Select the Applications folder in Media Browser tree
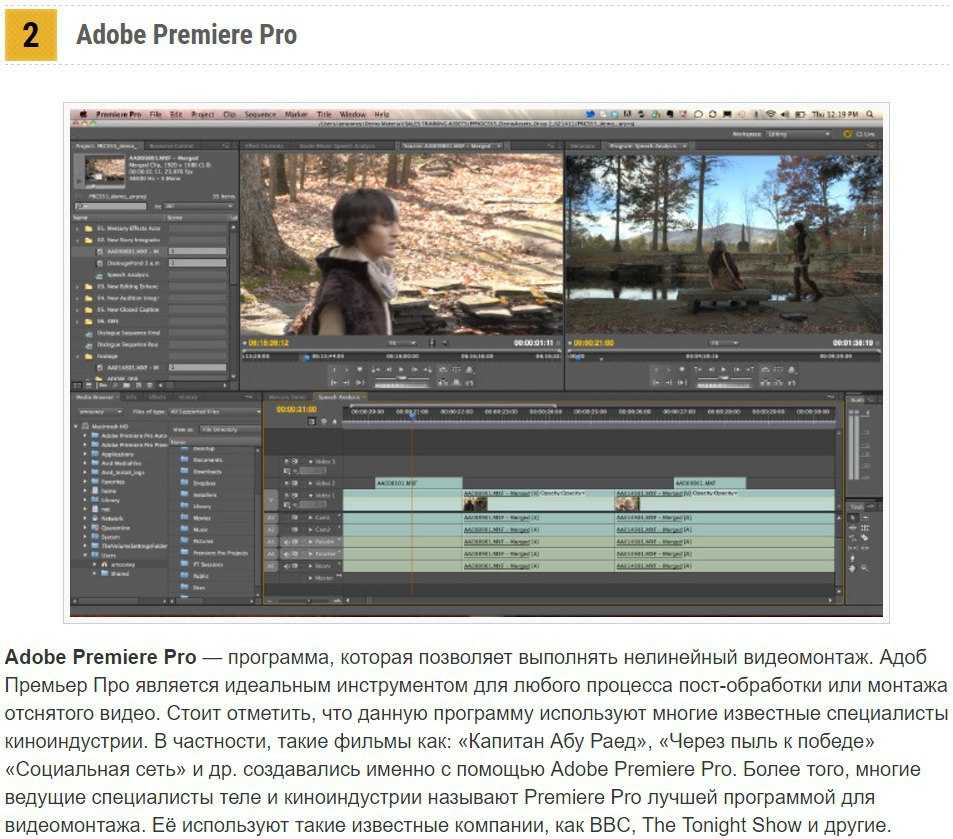The image size is (953, 839). pyautogui.click(x=112, y=454)
